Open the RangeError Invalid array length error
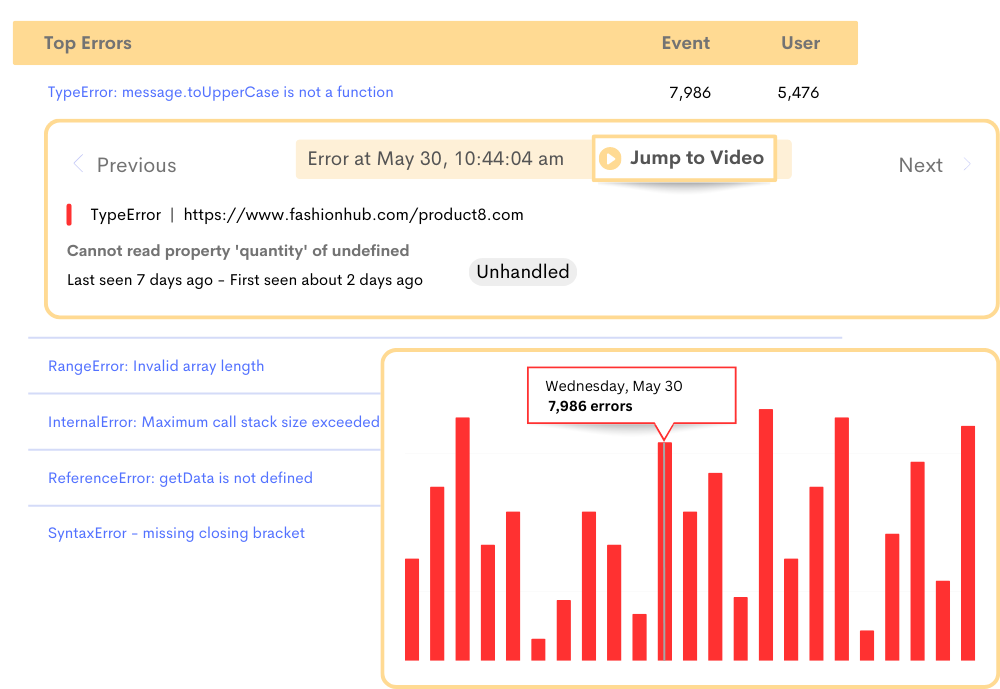The height and width of the screenshot is (689, 1000). [155, 366]
